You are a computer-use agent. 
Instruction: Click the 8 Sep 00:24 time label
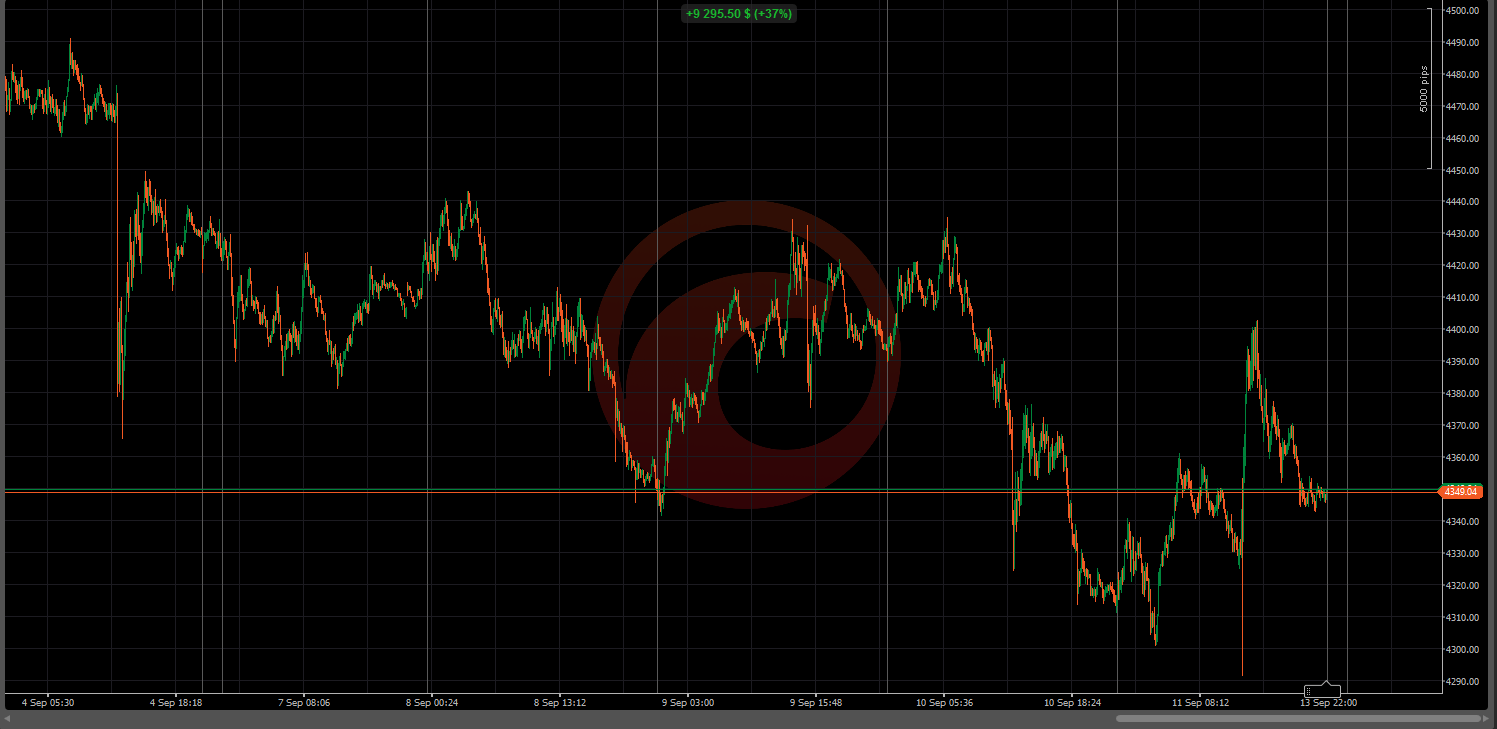coord(432,703)
